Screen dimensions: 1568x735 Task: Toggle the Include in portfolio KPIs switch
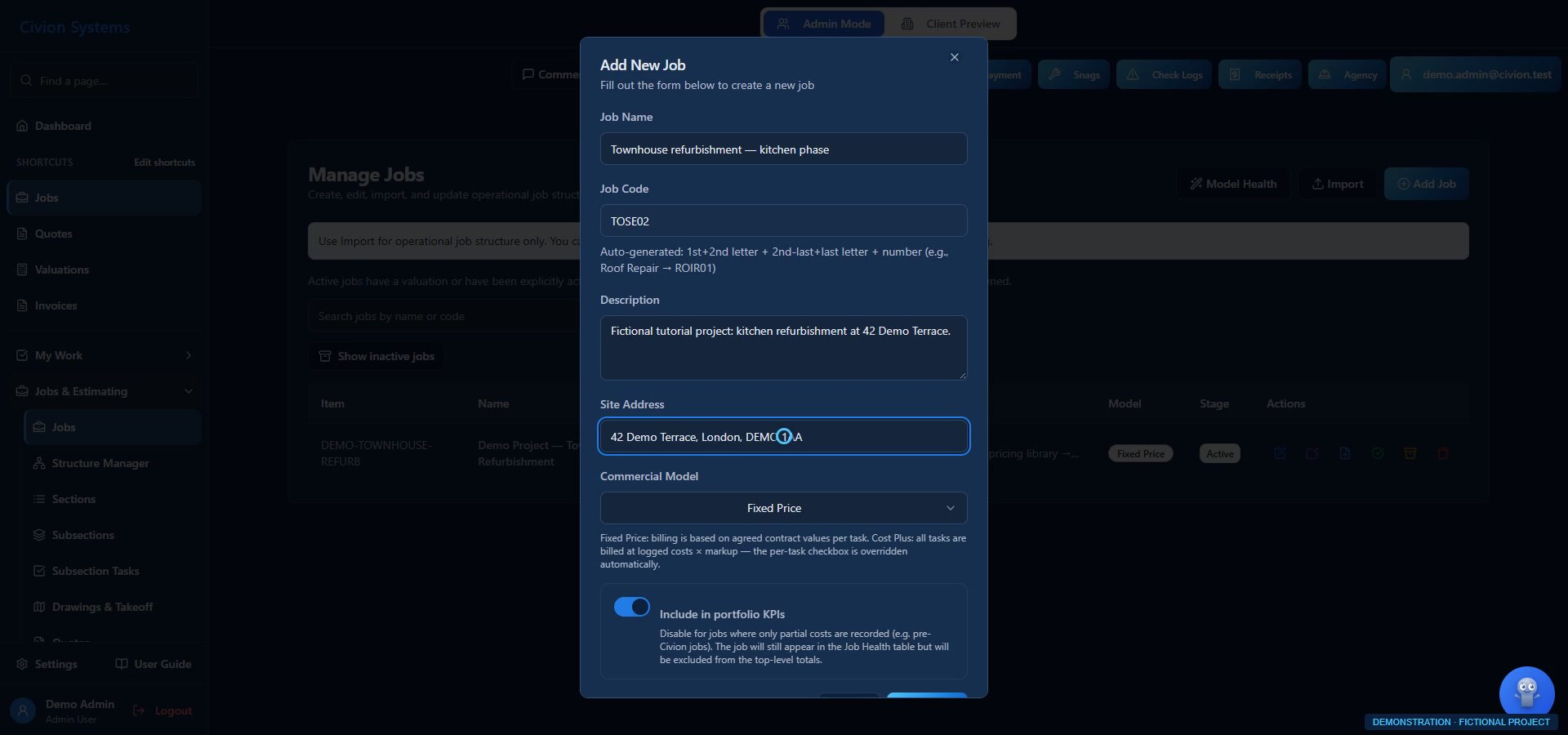pos(631,607)
